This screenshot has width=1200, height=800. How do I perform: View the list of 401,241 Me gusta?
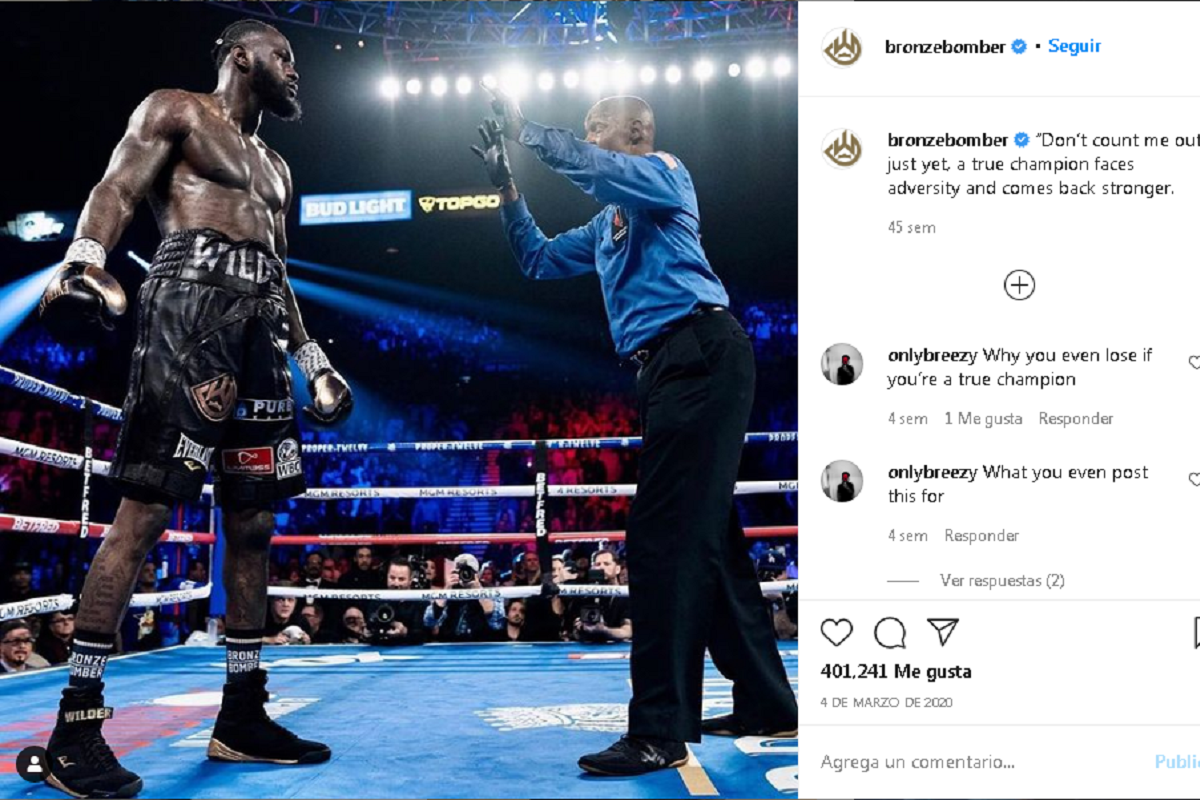click(x=896, y=672)
